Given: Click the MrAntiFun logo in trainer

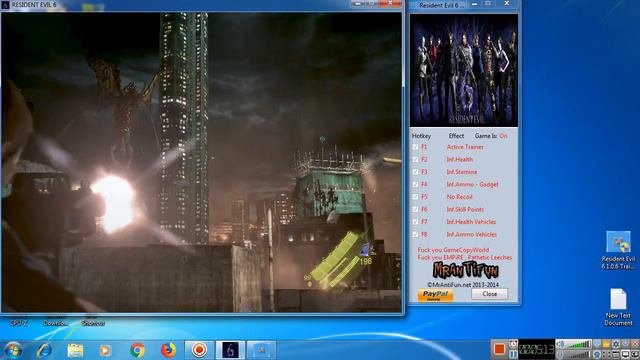Looking at the screenshot, I should pos(466,270).
